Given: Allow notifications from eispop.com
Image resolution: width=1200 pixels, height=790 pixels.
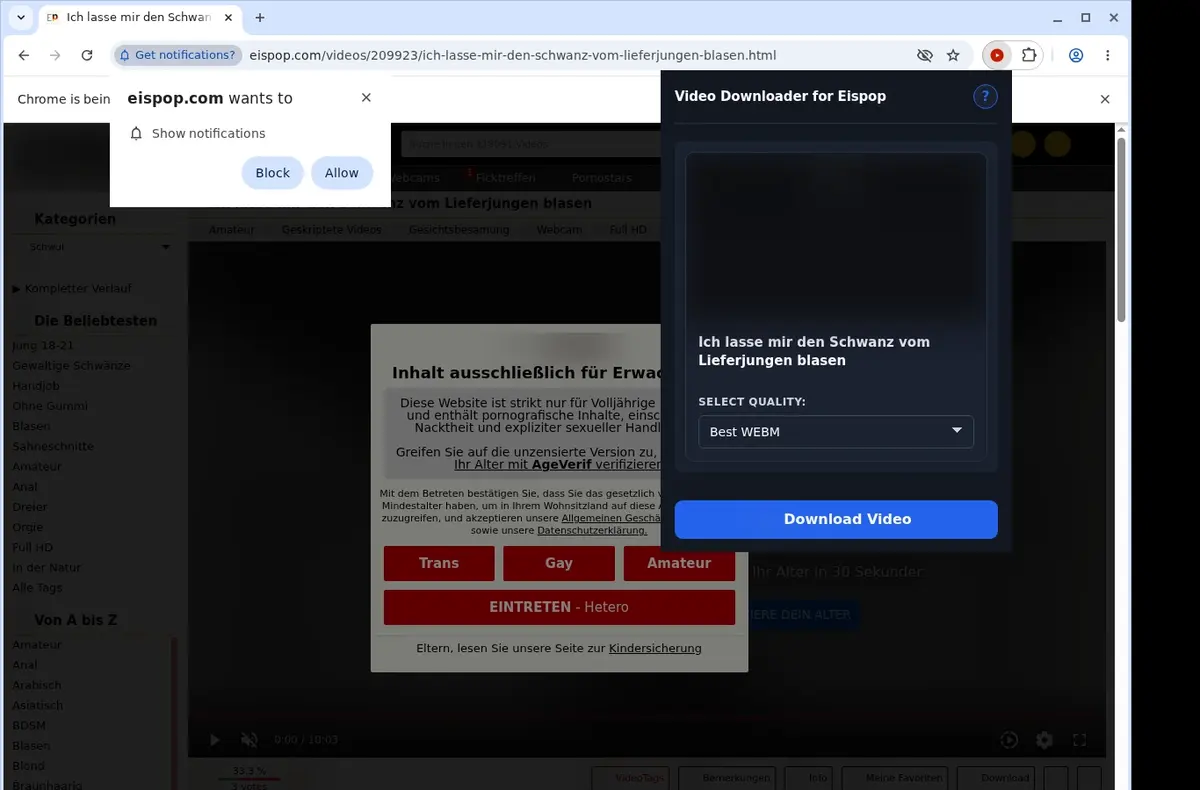Looking at the screenshot, I should pyautogui.click(x=341, y=173).
